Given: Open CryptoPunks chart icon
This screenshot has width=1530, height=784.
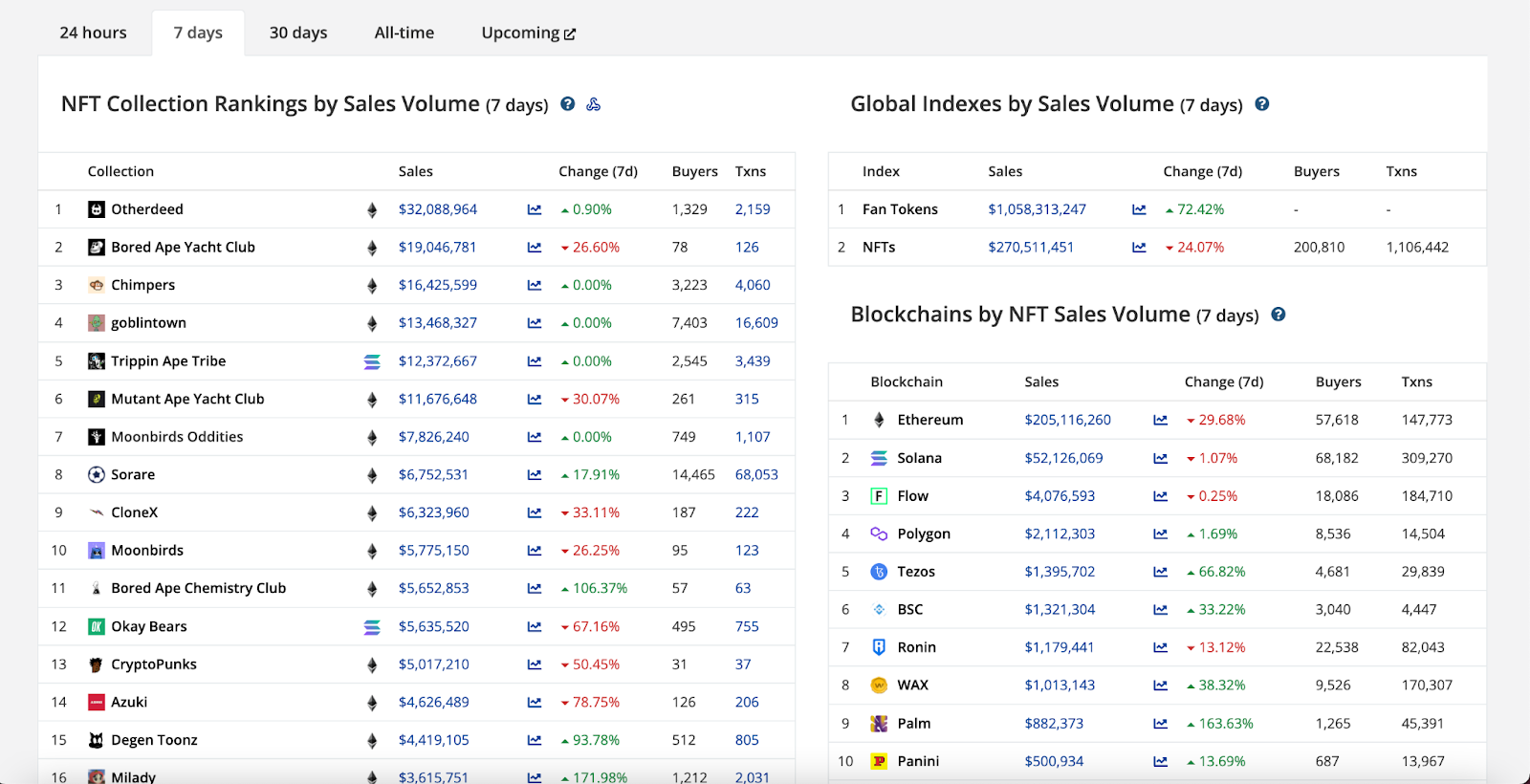Looking at the screenshot, I should [535, 664].
